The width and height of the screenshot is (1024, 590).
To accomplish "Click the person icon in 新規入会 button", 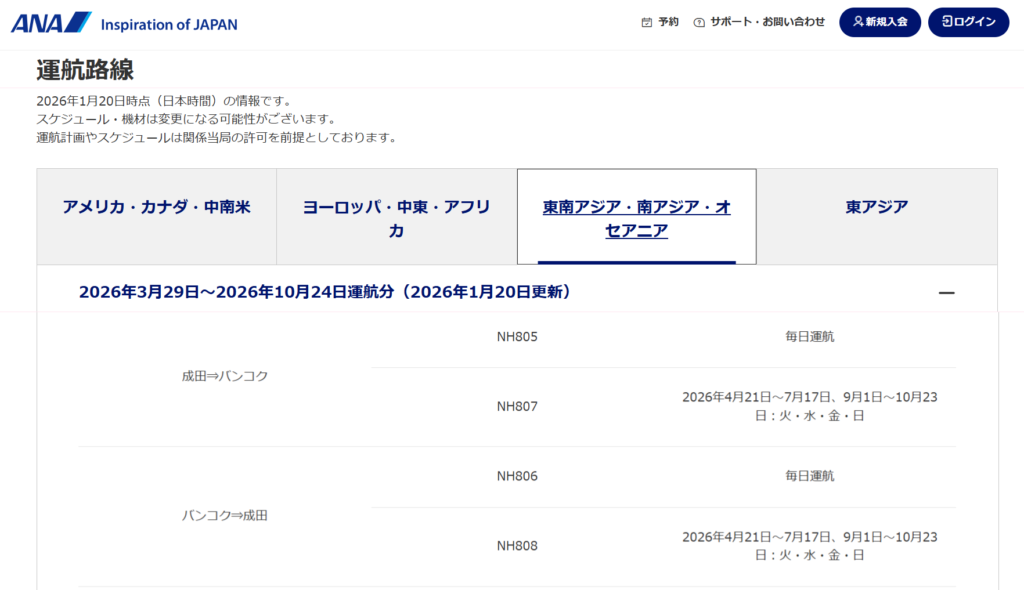I will click(x=858, y=22).
